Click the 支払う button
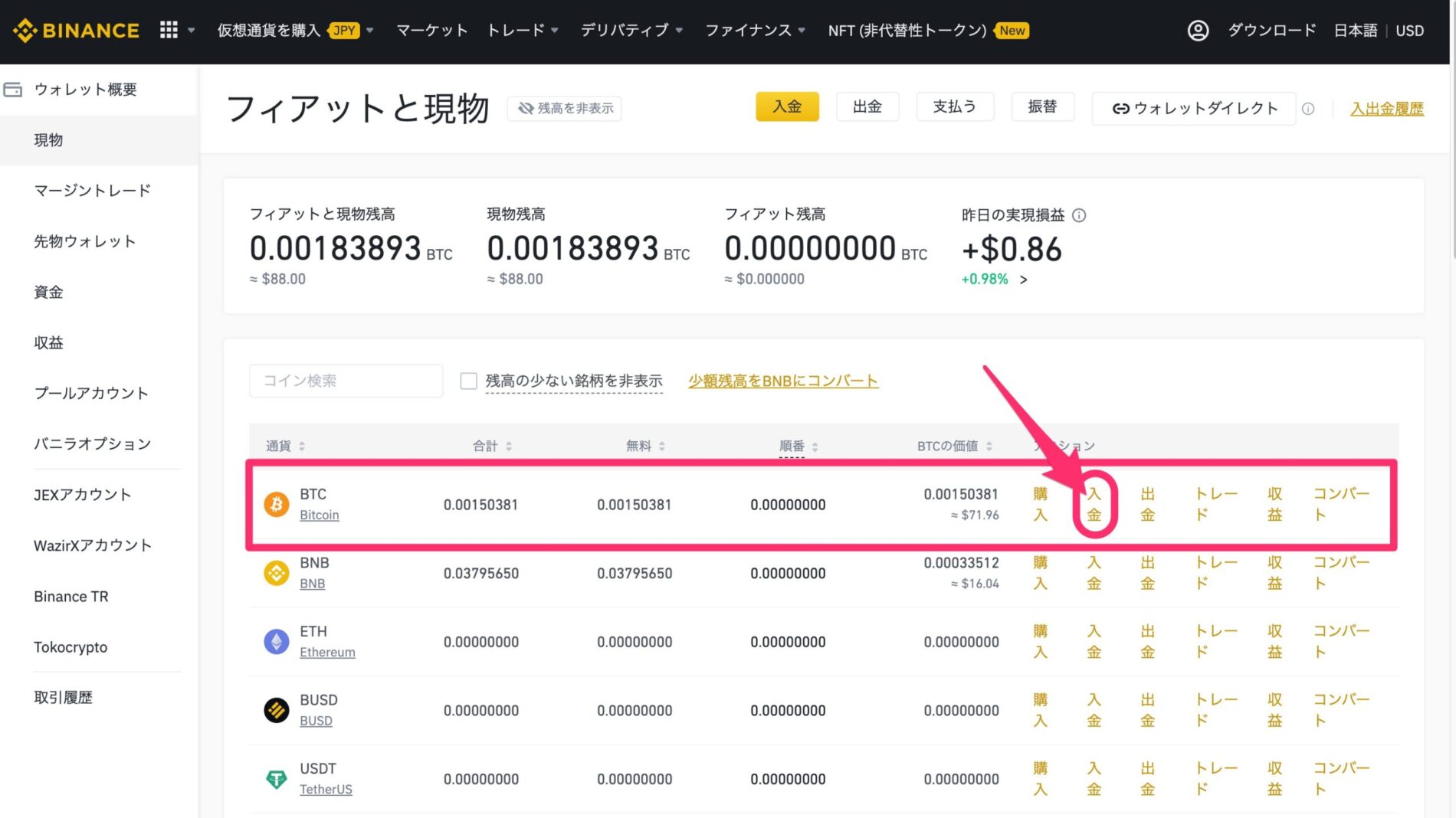This screenshot has width=1456, height=818. 955,106
